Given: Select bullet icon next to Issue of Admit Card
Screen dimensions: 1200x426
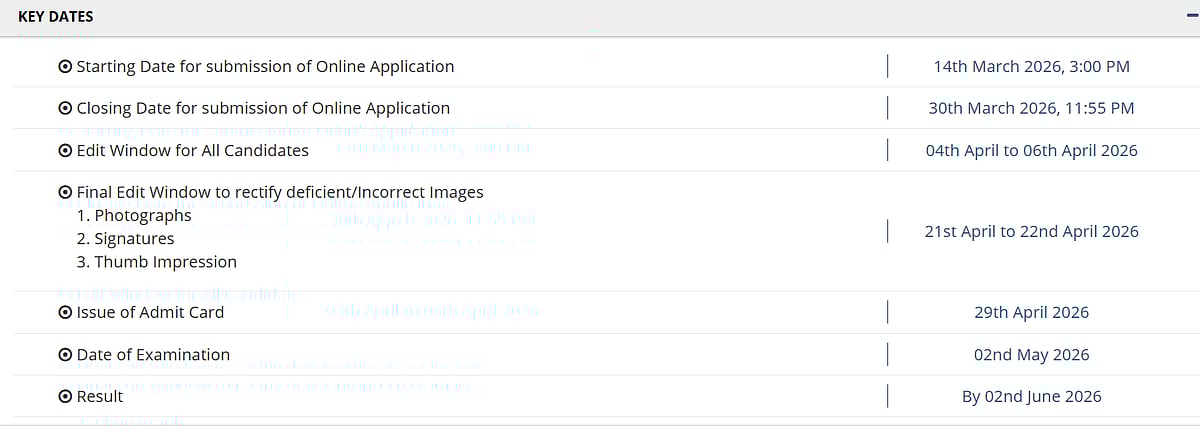Looking at the screenshot, I should (x=65, y=313).
